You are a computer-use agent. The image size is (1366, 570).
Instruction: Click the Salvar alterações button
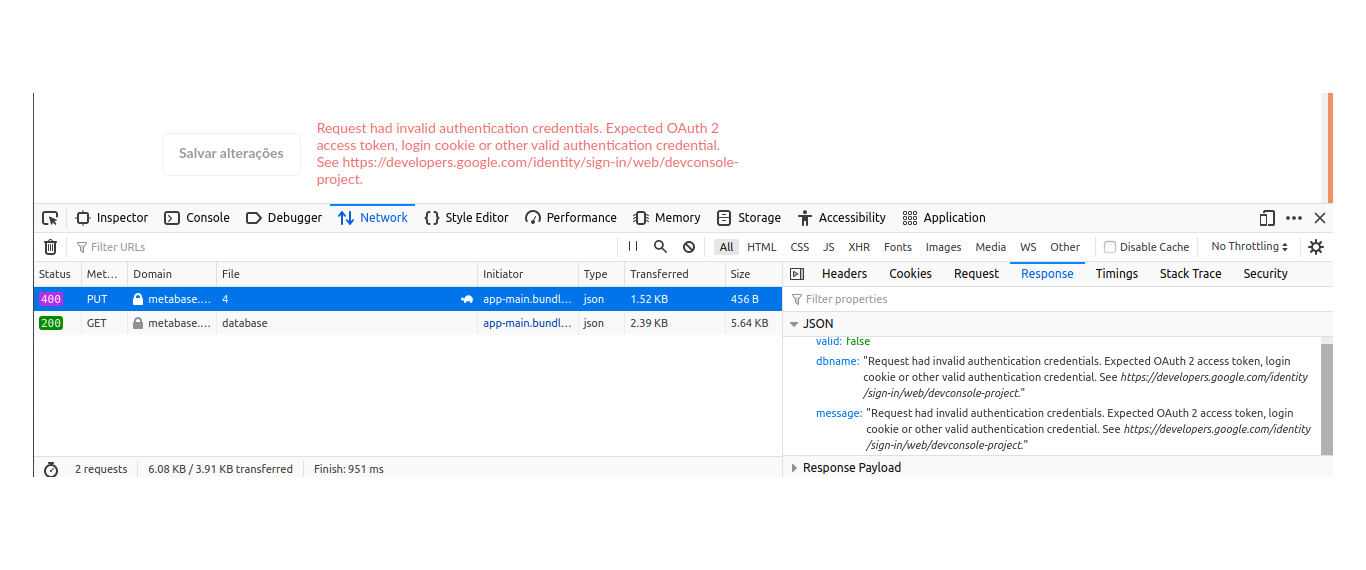[231, 154]
